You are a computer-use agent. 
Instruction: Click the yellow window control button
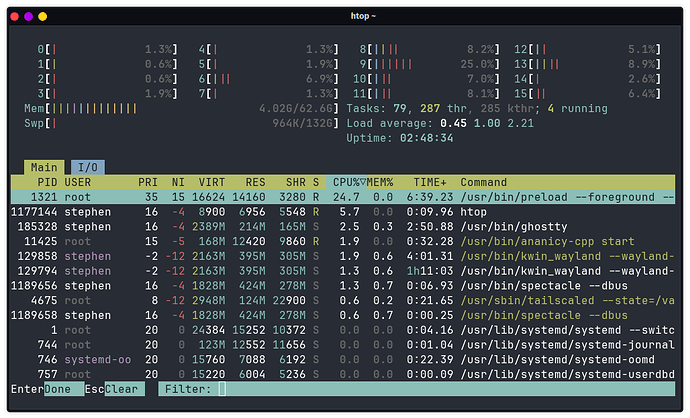(x=43, y=17)
